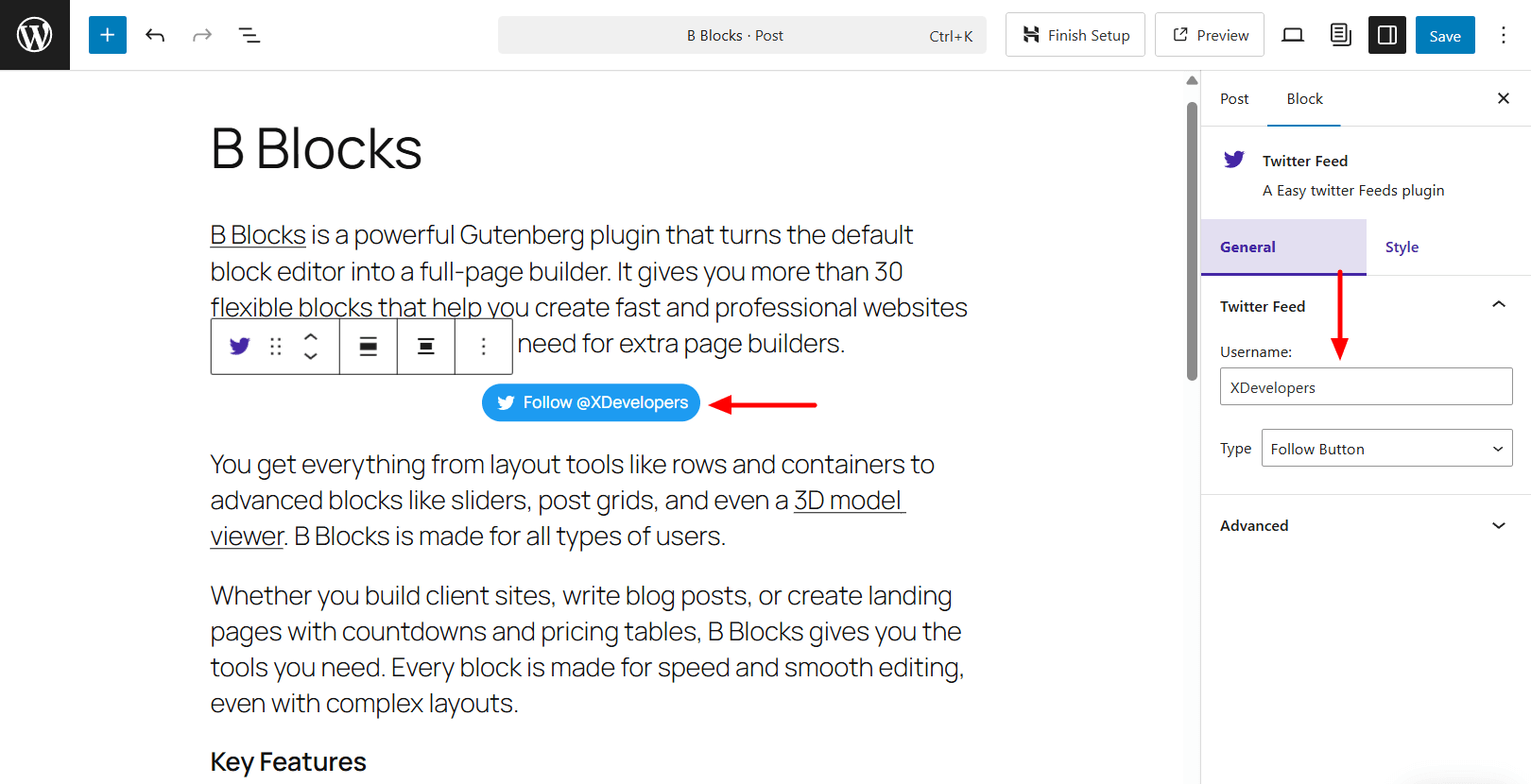Click the WordPress logo
Screen dimensions: 1531x784
click(x=34, y=34)
